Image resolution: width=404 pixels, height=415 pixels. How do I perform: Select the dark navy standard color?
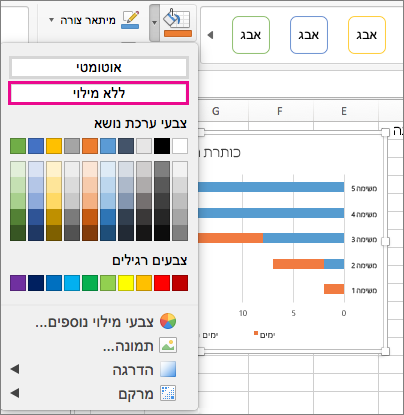(36, 283)
